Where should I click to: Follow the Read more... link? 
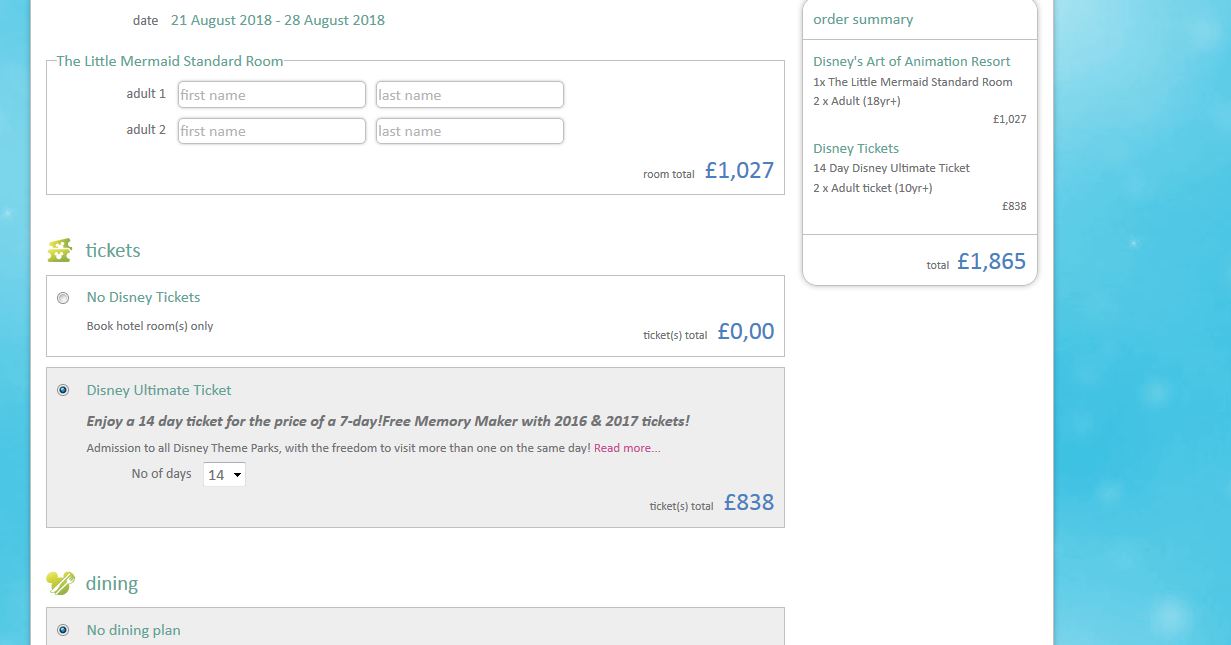click(x=627, y=448)
